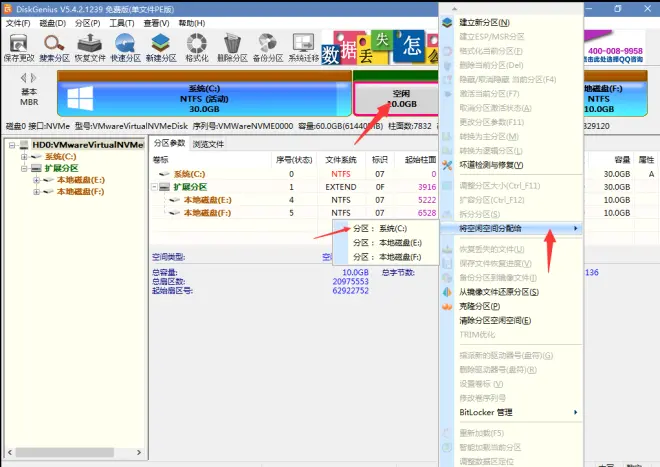Click the 序号(状态) column header
The height and width of the screenshot is (467, 660).
click(294, 160)
